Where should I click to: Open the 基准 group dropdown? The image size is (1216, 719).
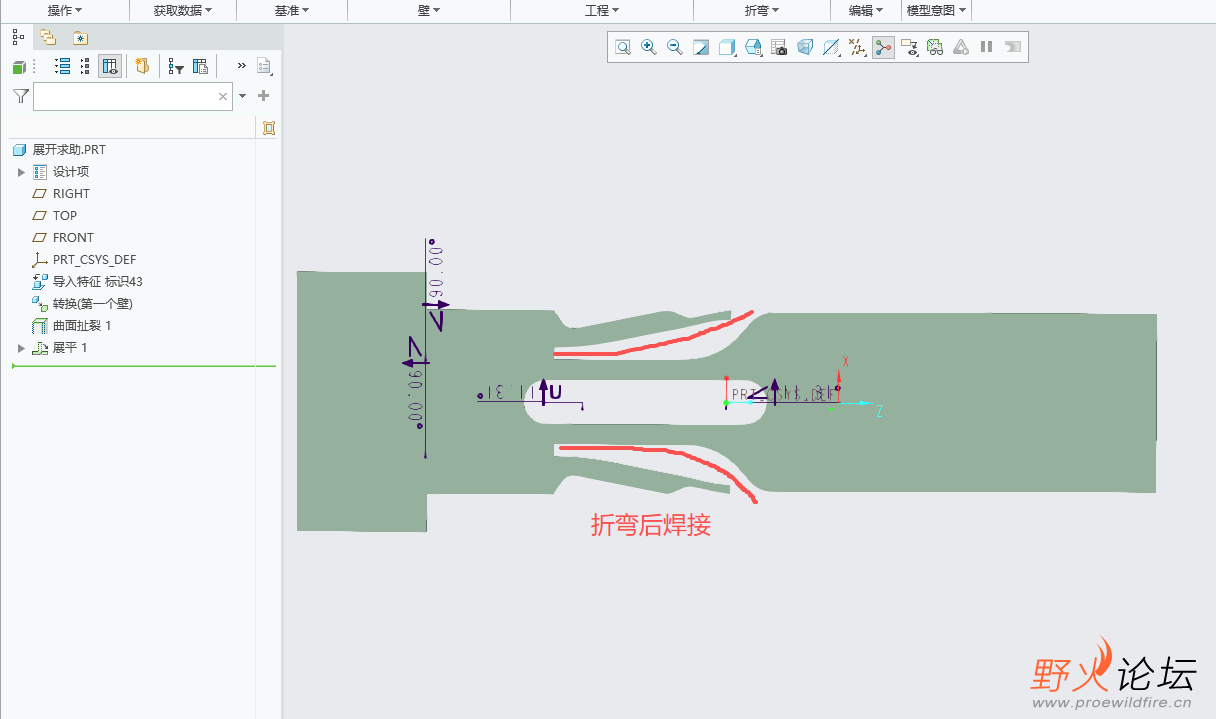[292, 10]
